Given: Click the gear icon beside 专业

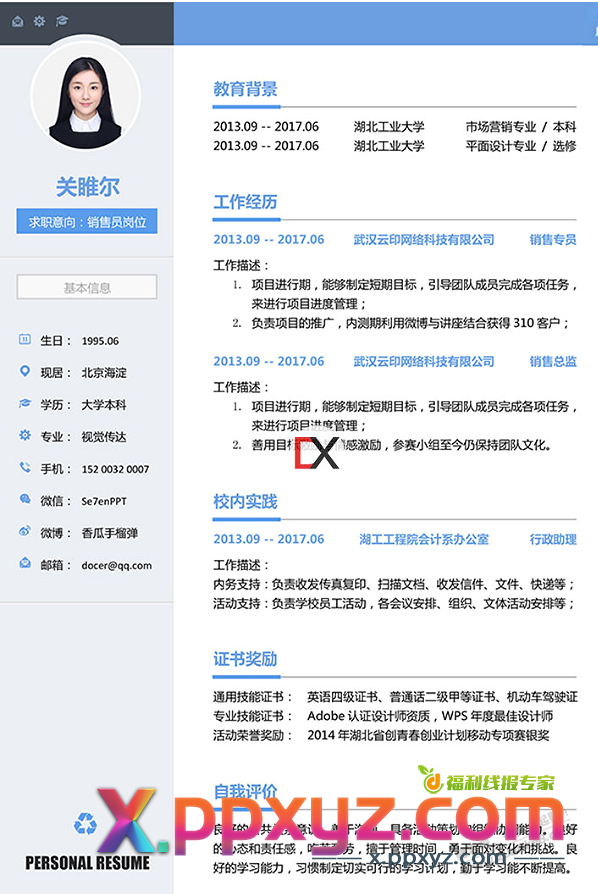Looking at the screenshot, I should point(25,436).
